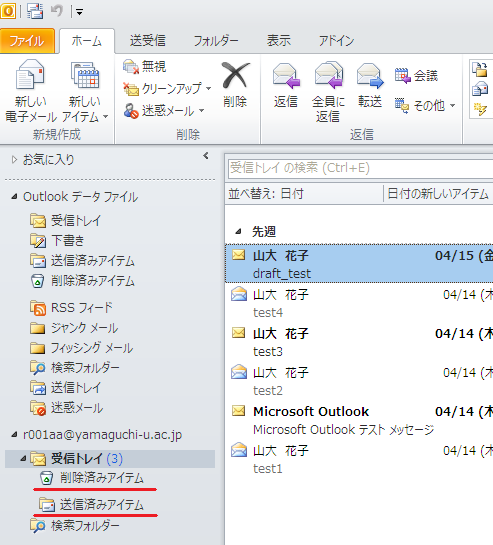Collapse the r001aa@yamaguchi-u.ac.jp account
493x545 pixels.
(14, 434)
